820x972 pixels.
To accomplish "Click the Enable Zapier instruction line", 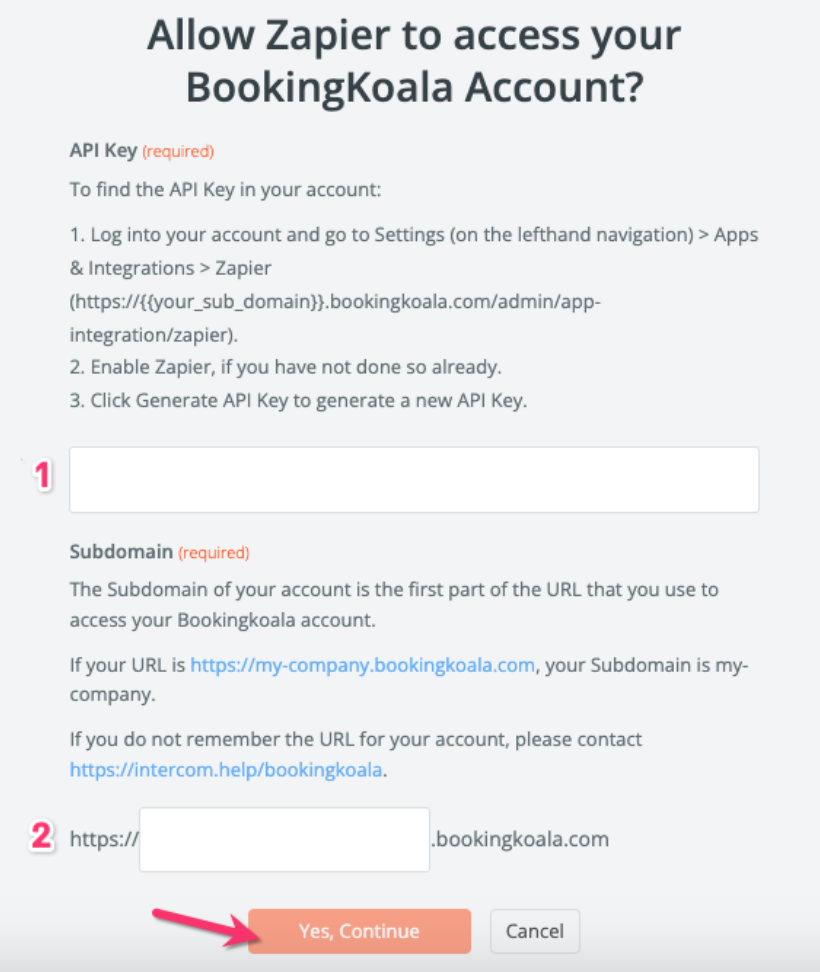I will click(285, 367).
